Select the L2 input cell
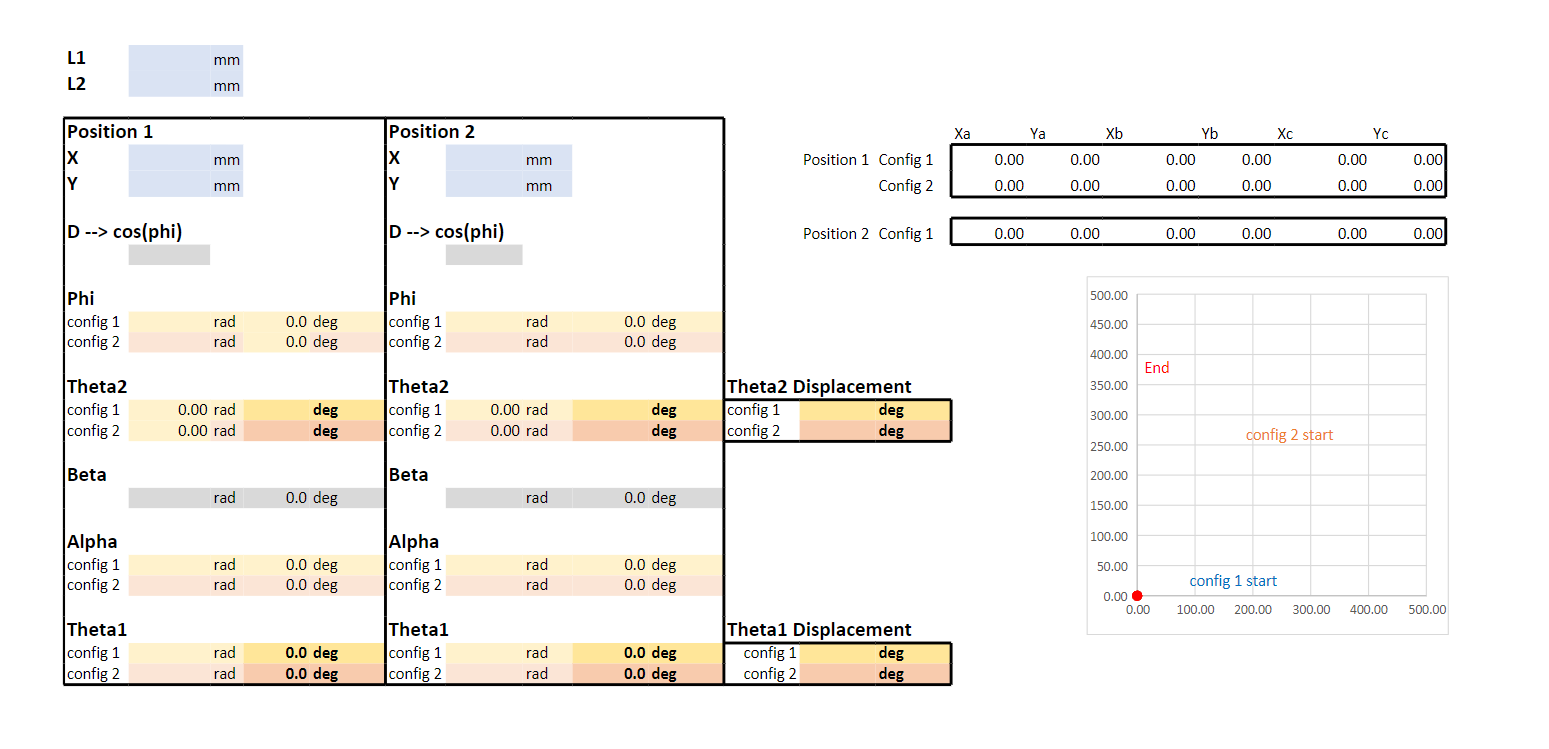The image size is (1549, 749). pos(168,85)
